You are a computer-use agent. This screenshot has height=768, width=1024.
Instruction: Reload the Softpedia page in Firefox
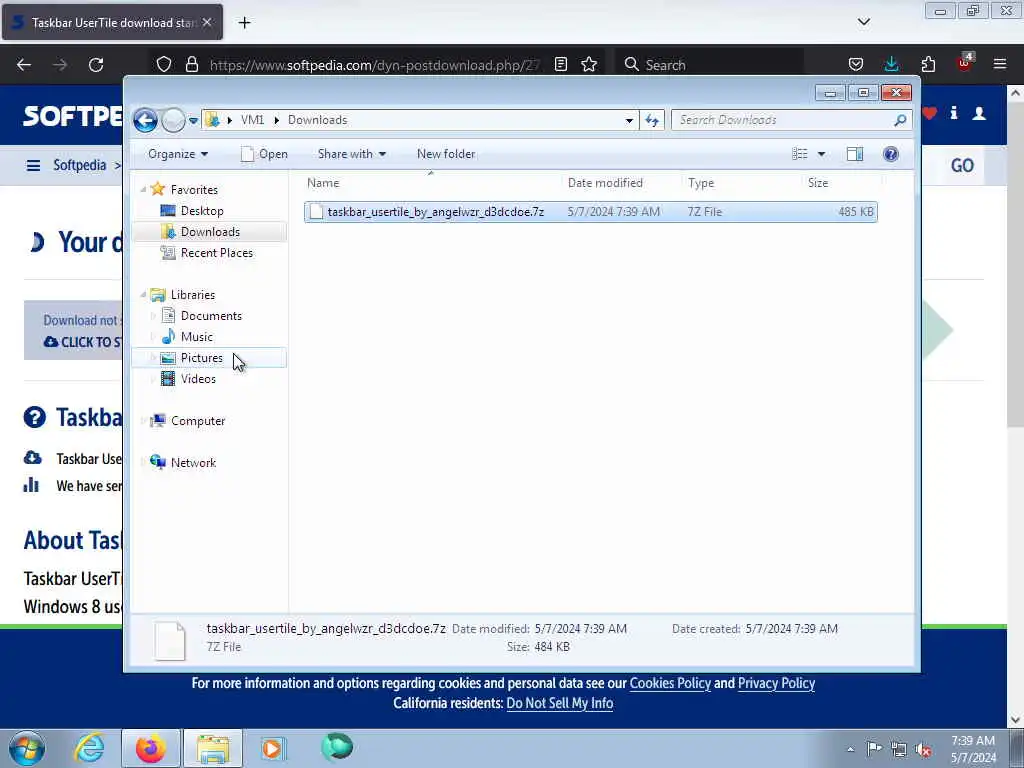(96, 65)
